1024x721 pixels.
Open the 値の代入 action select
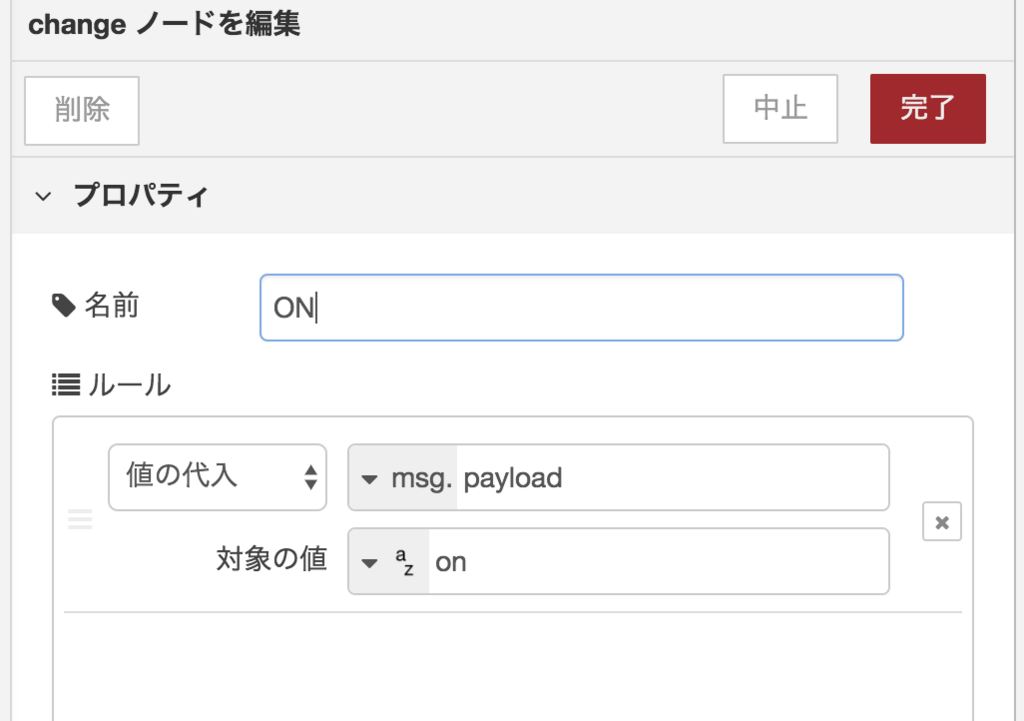[217, 477]
